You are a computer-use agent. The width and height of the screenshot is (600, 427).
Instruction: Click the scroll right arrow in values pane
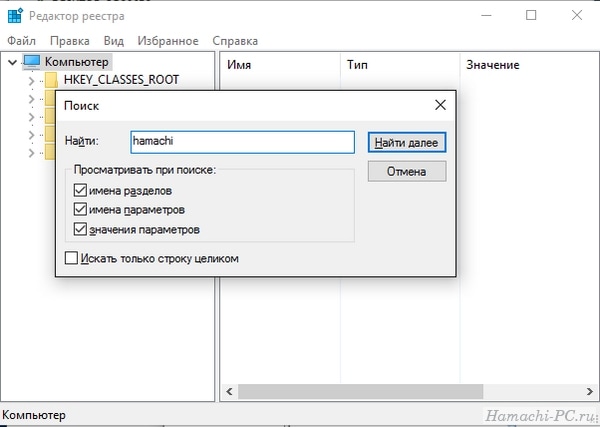click(x=590, y=392)
